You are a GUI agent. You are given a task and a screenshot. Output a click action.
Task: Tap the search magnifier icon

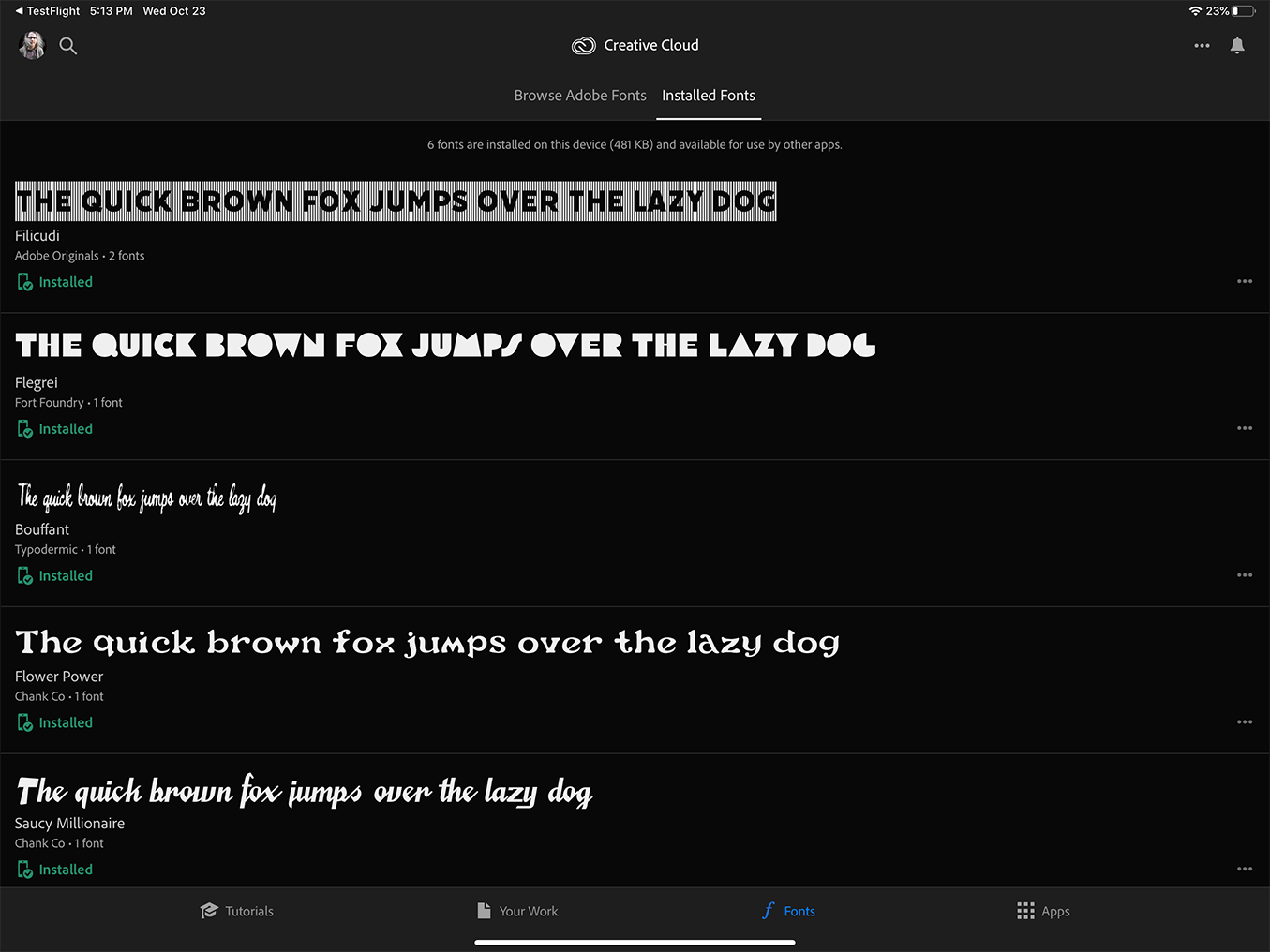(68, 46)
